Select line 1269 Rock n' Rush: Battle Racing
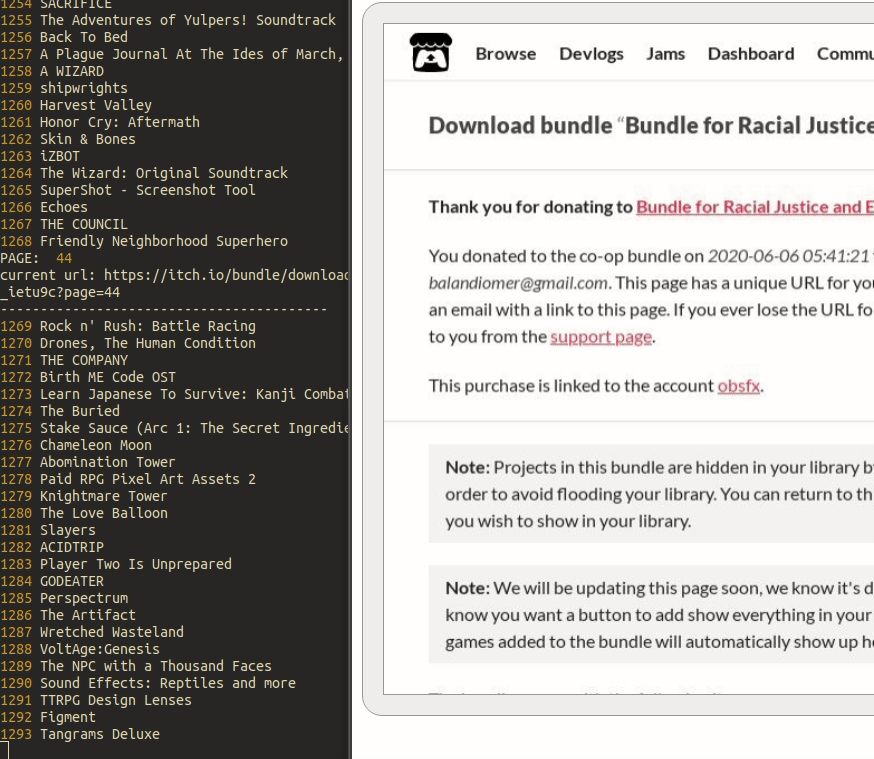Image resolution: width=874 pixels, height=759 pixels. coord(128,326)
